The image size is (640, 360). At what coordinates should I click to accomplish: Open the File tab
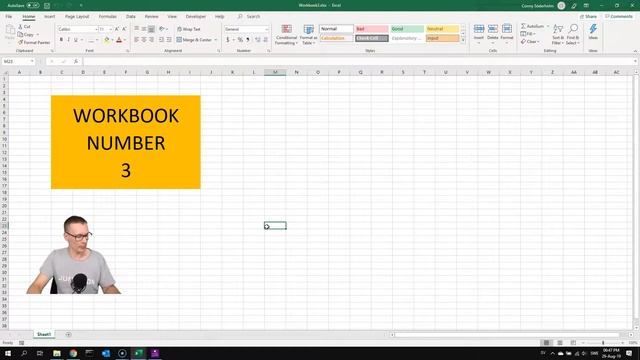9,17
